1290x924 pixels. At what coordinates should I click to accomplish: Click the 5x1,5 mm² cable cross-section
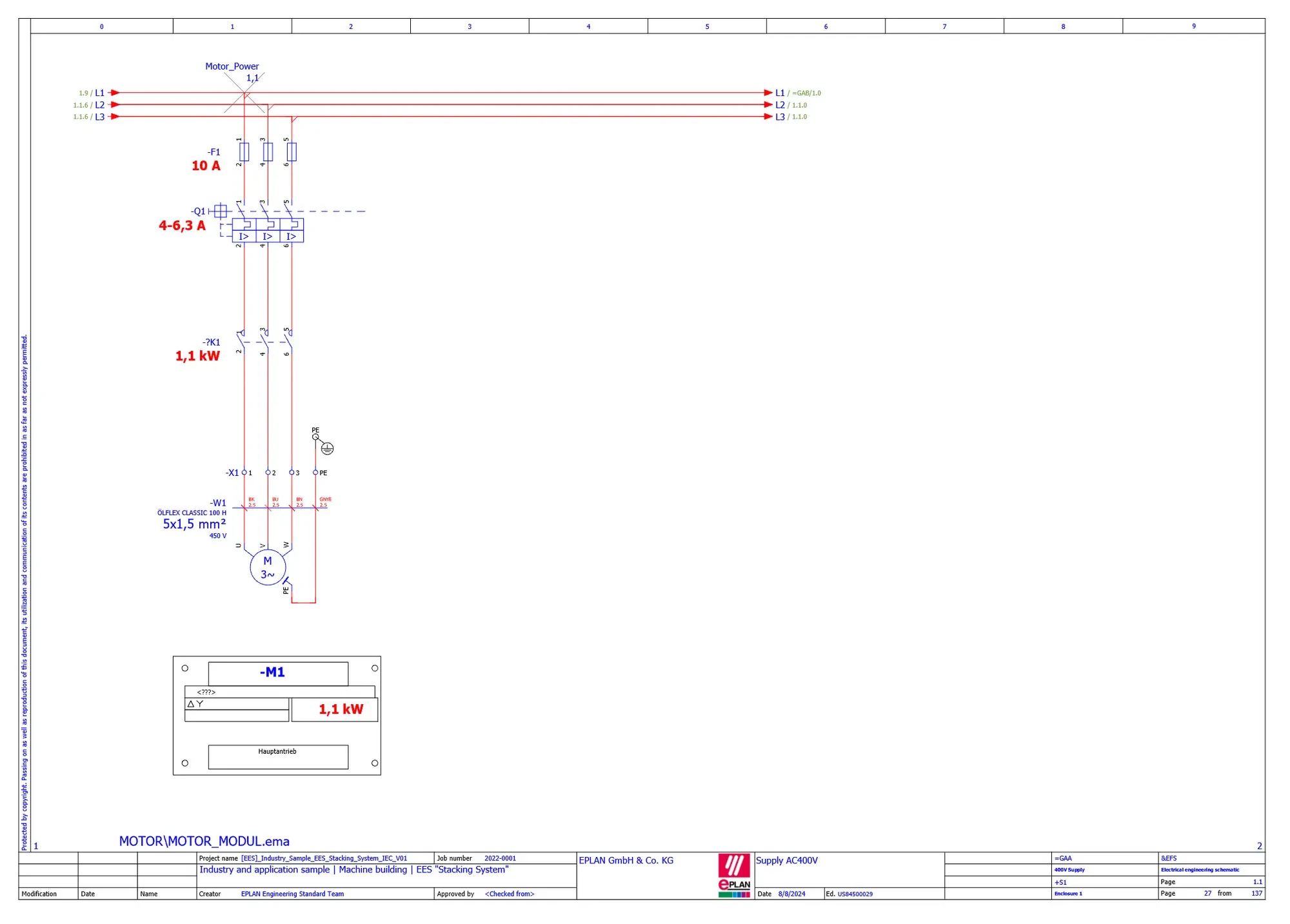(194, 524)
